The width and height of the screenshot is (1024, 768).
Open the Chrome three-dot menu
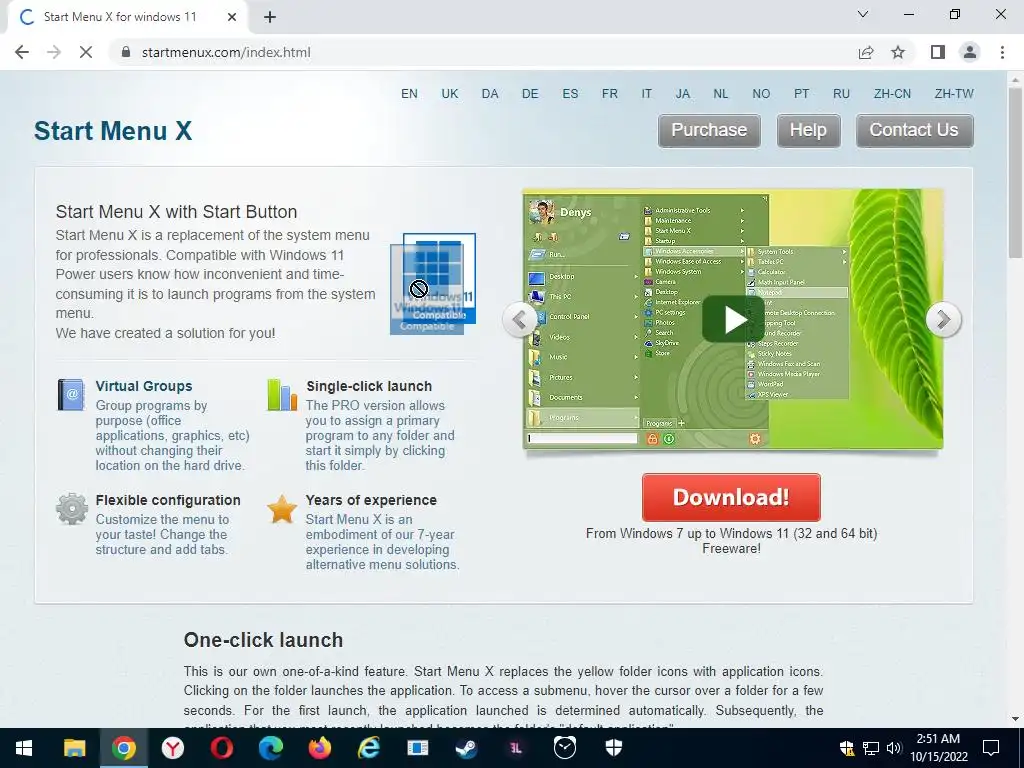pos(1002,52)
